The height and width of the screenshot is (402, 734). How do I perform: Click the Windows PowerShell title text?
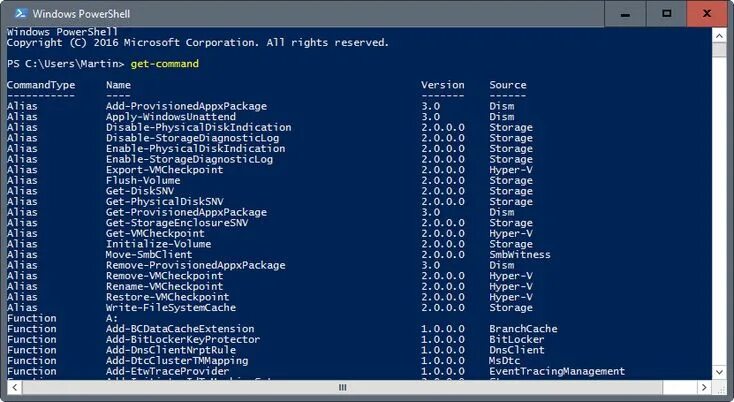tap(81, 14)
